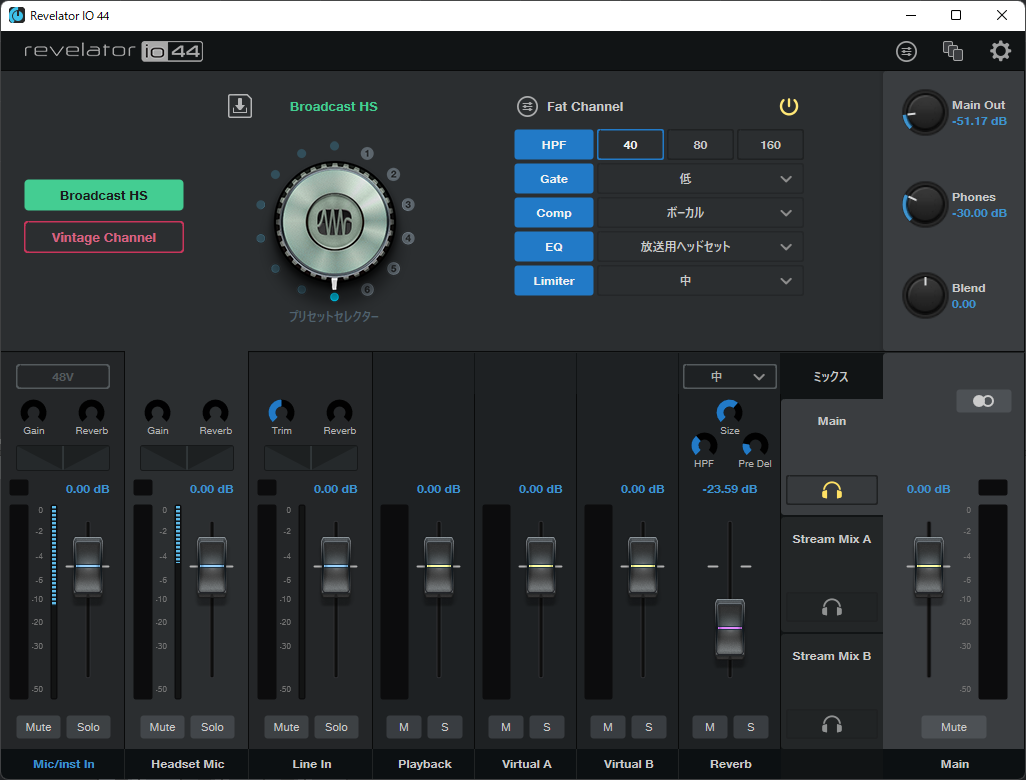Click the Headset Mic Gain knob

click(158, 412)
